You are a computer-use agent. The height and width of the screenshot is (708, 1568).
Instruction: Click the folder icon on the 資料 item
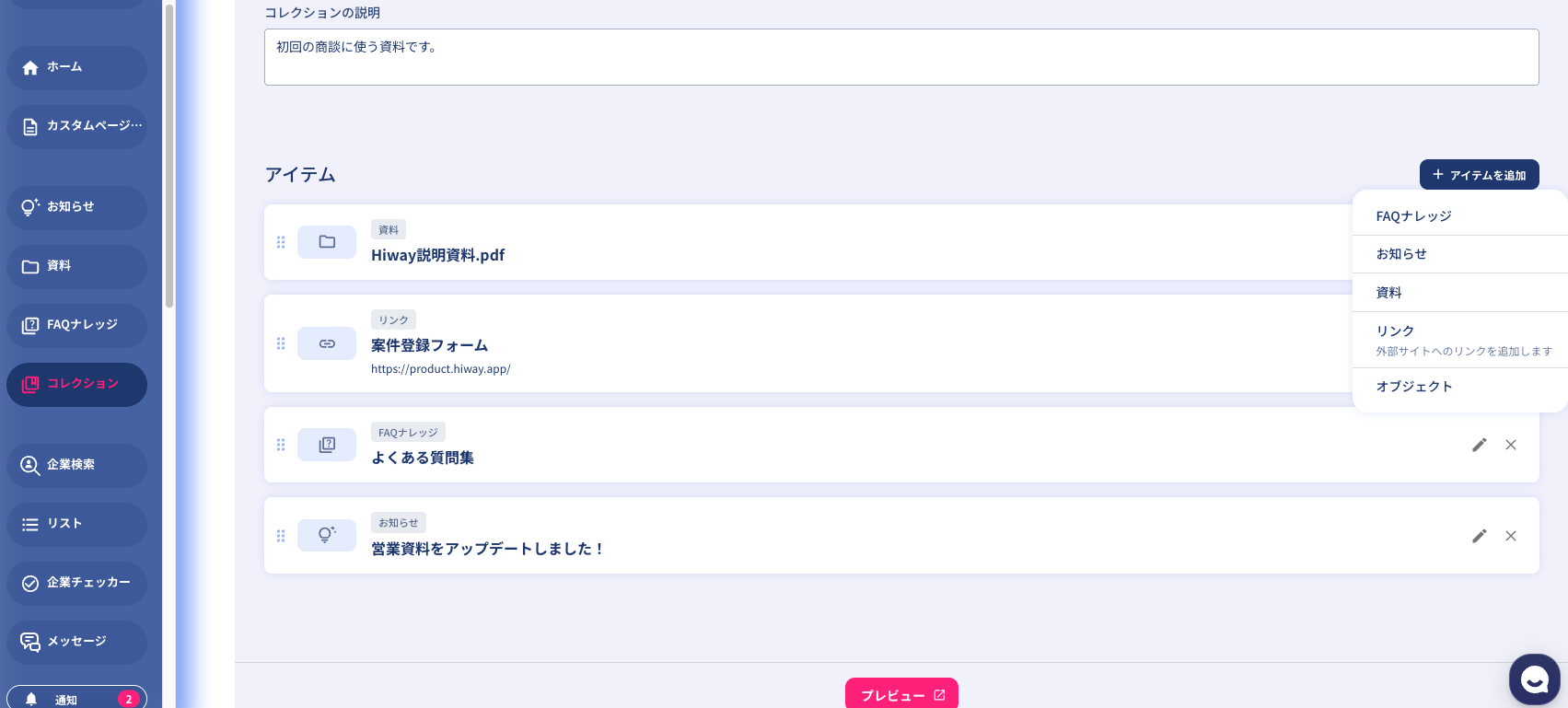[327, 242]
